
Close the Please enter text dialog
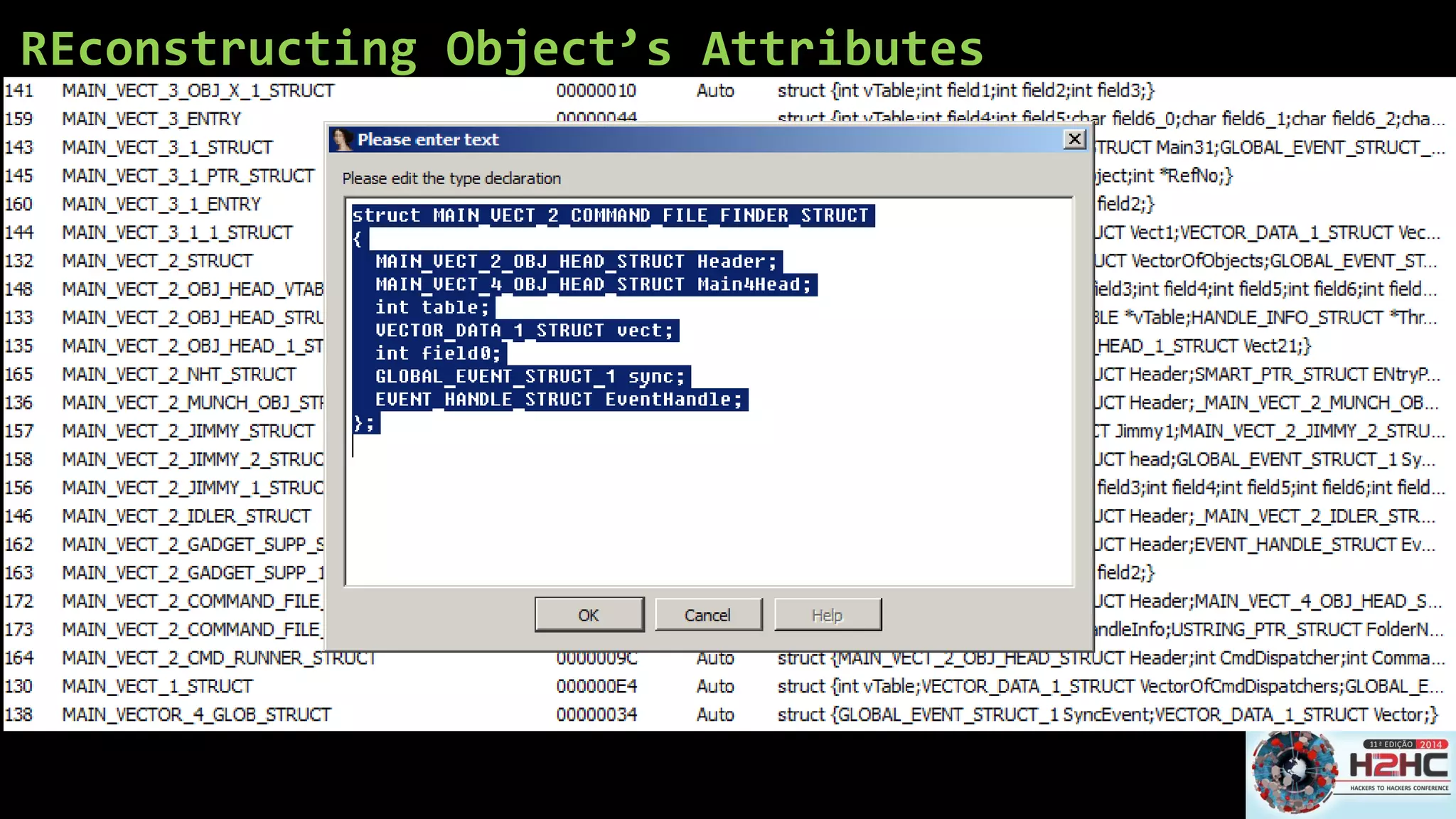pos(1075,139)
